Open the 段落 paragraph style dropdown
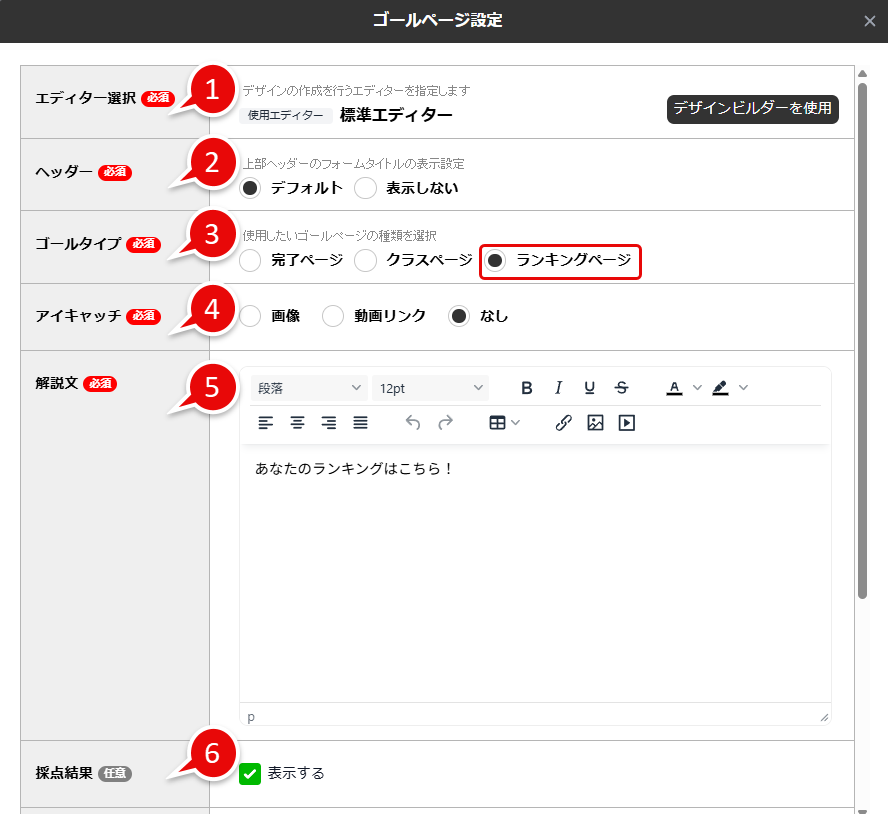 pos(308,387)
